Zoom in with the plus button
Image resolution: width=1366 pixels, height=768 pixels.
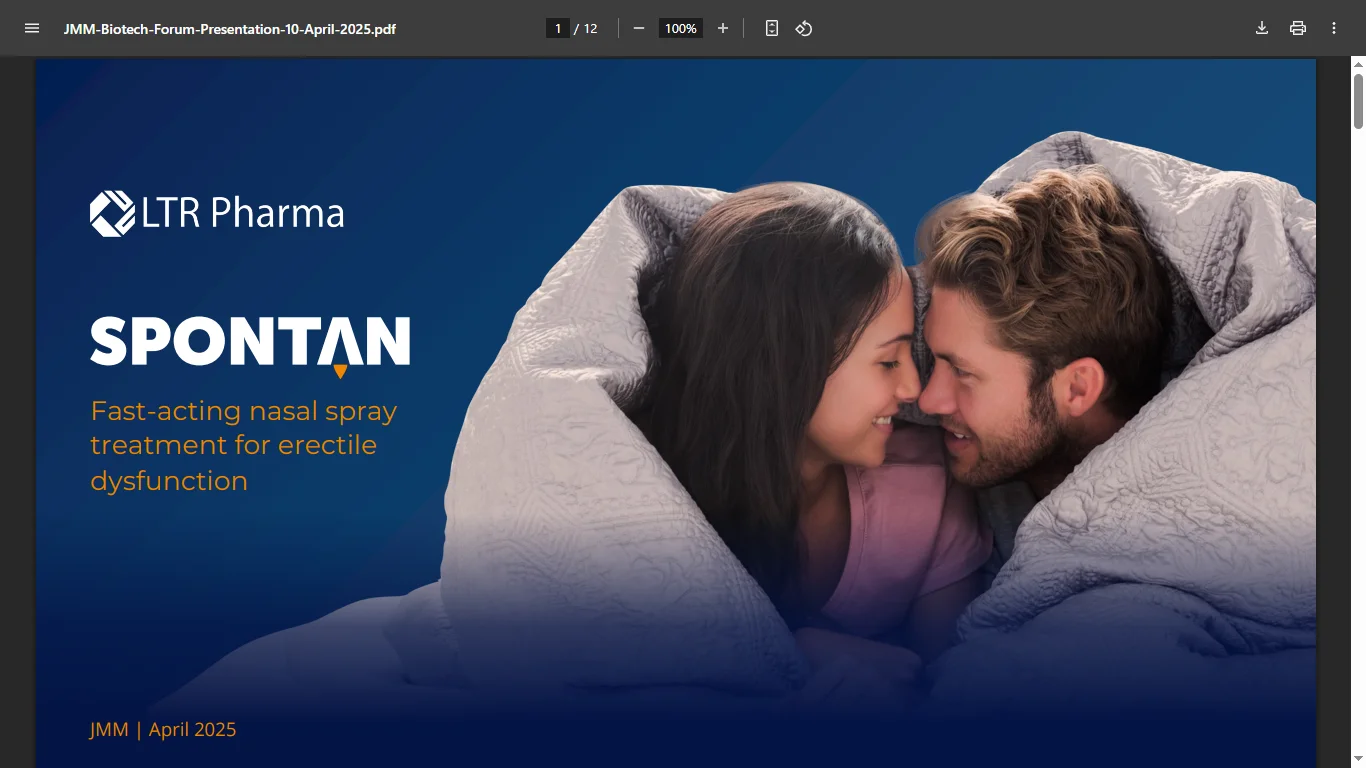[x=723, y=28]
